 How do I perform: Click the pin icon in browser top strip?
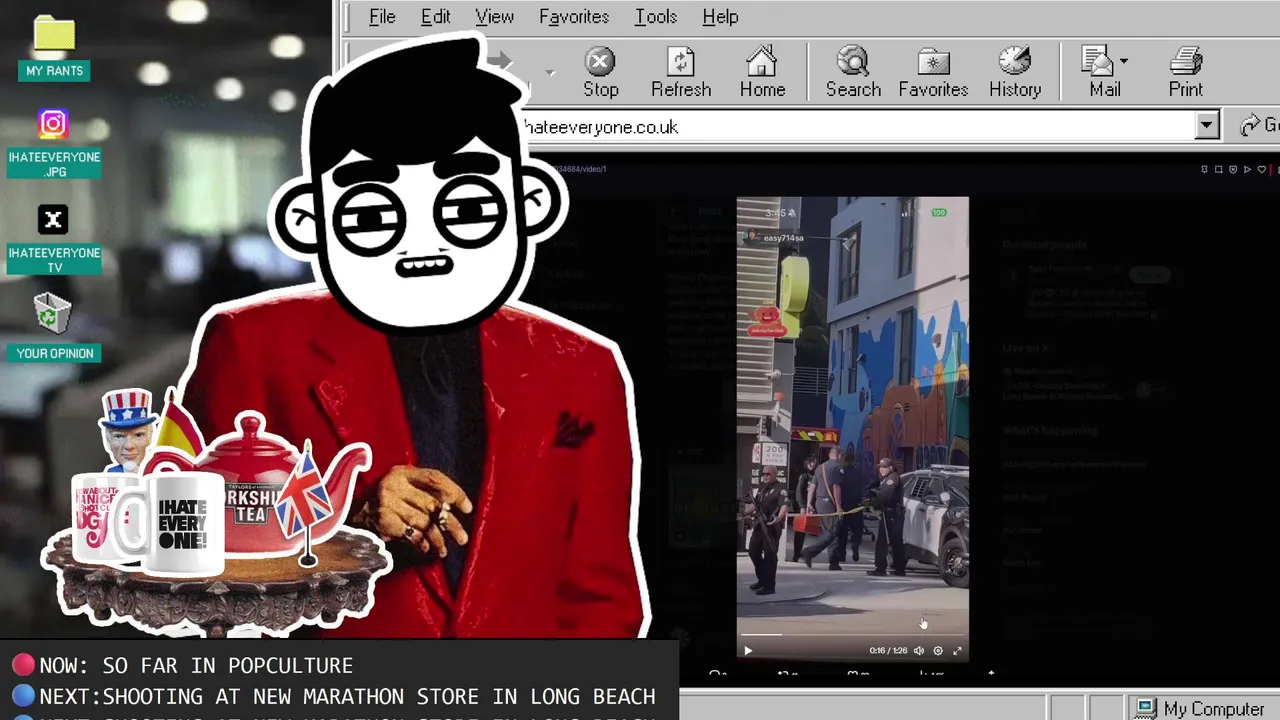point(1204,169)
